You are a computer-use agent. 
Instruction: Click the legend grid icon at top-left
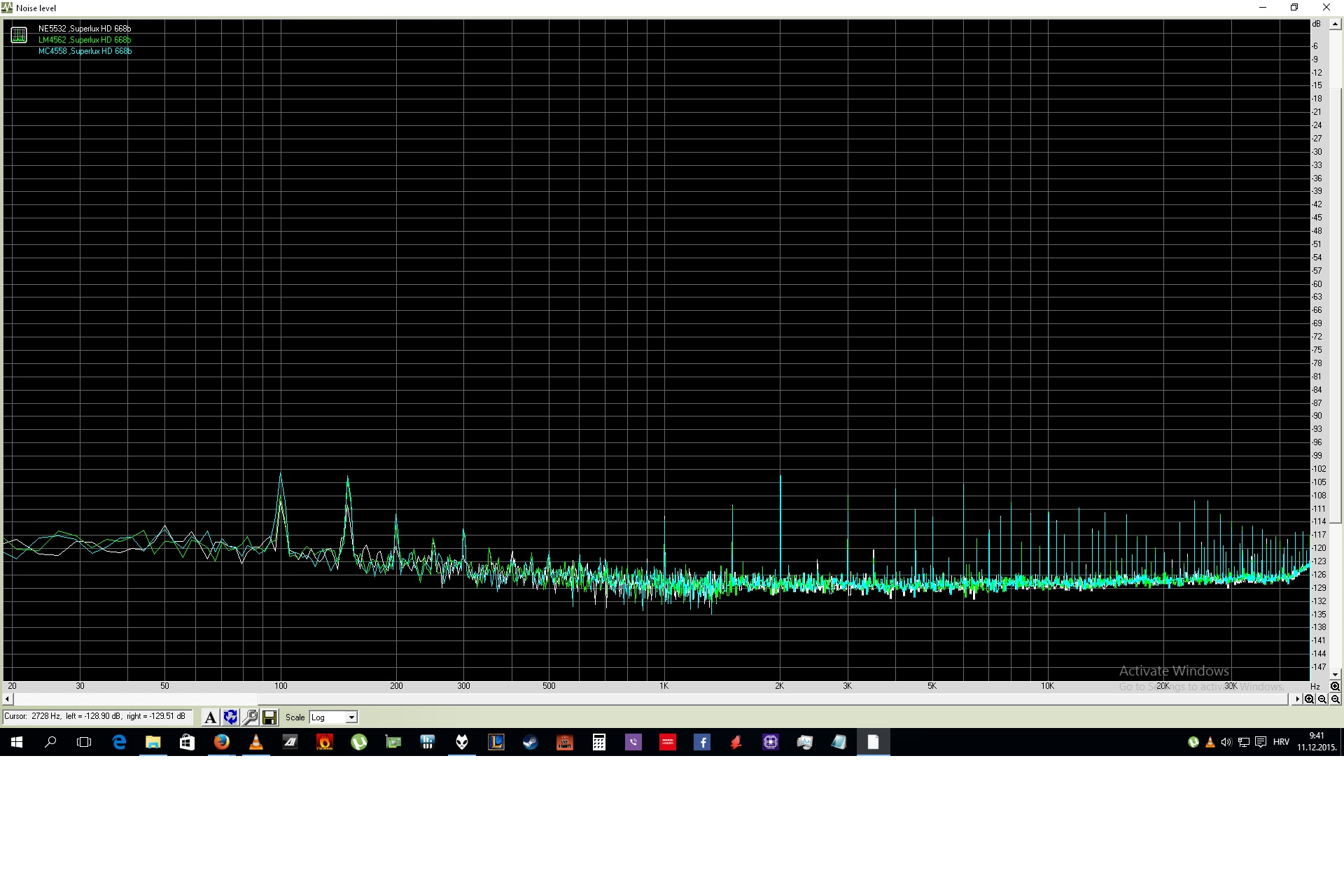pyautogui.click(x=19, y=34)
